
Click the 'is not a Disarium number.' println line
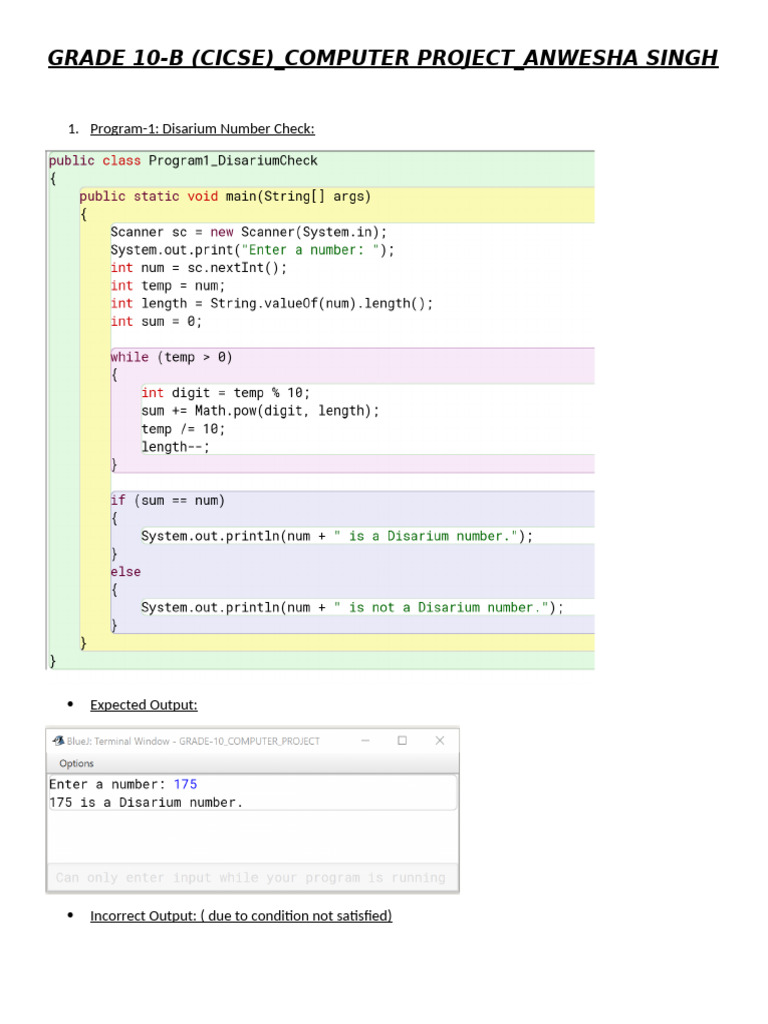(352, 607)
